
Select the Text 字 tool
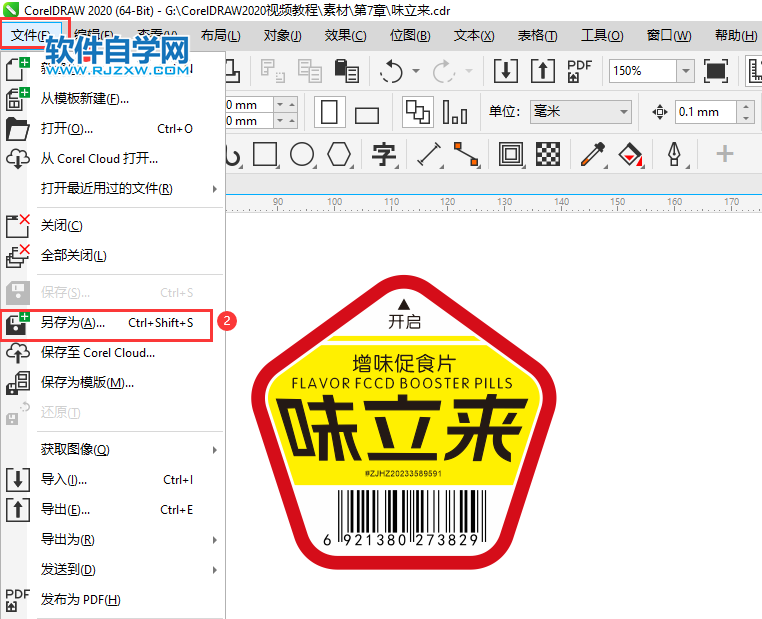(384, 155)
